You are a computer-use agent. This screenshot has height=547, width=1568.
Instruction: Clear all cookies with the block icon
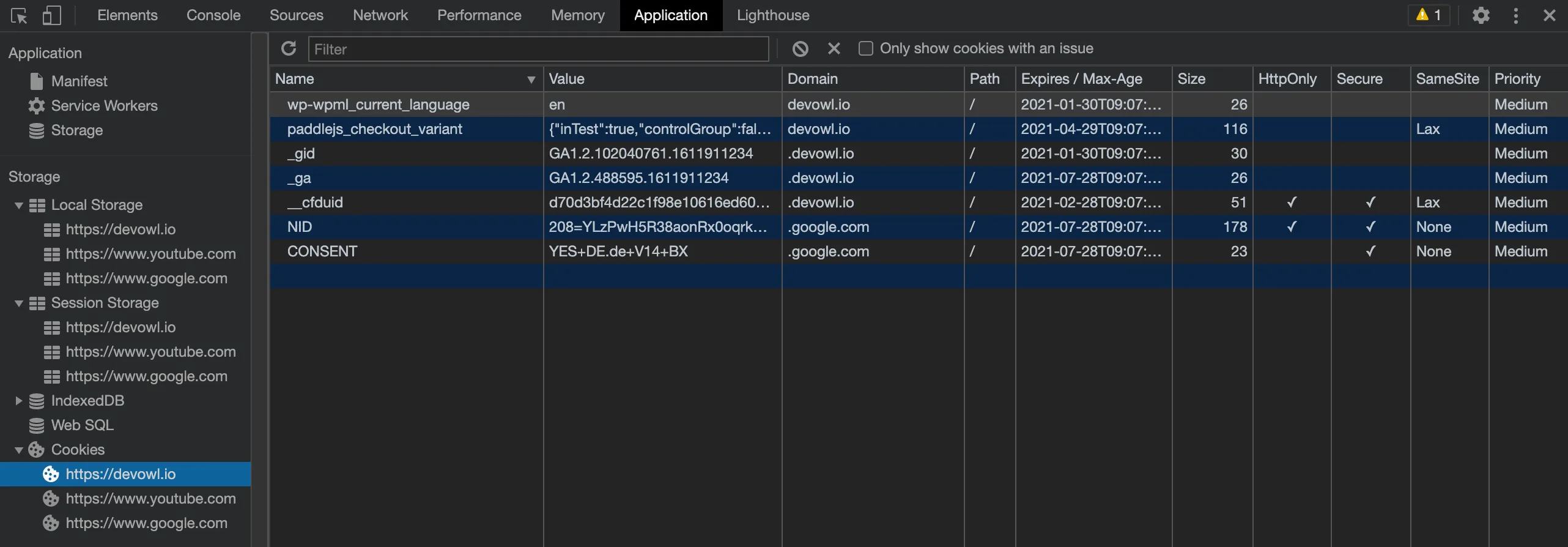point(800,49)
